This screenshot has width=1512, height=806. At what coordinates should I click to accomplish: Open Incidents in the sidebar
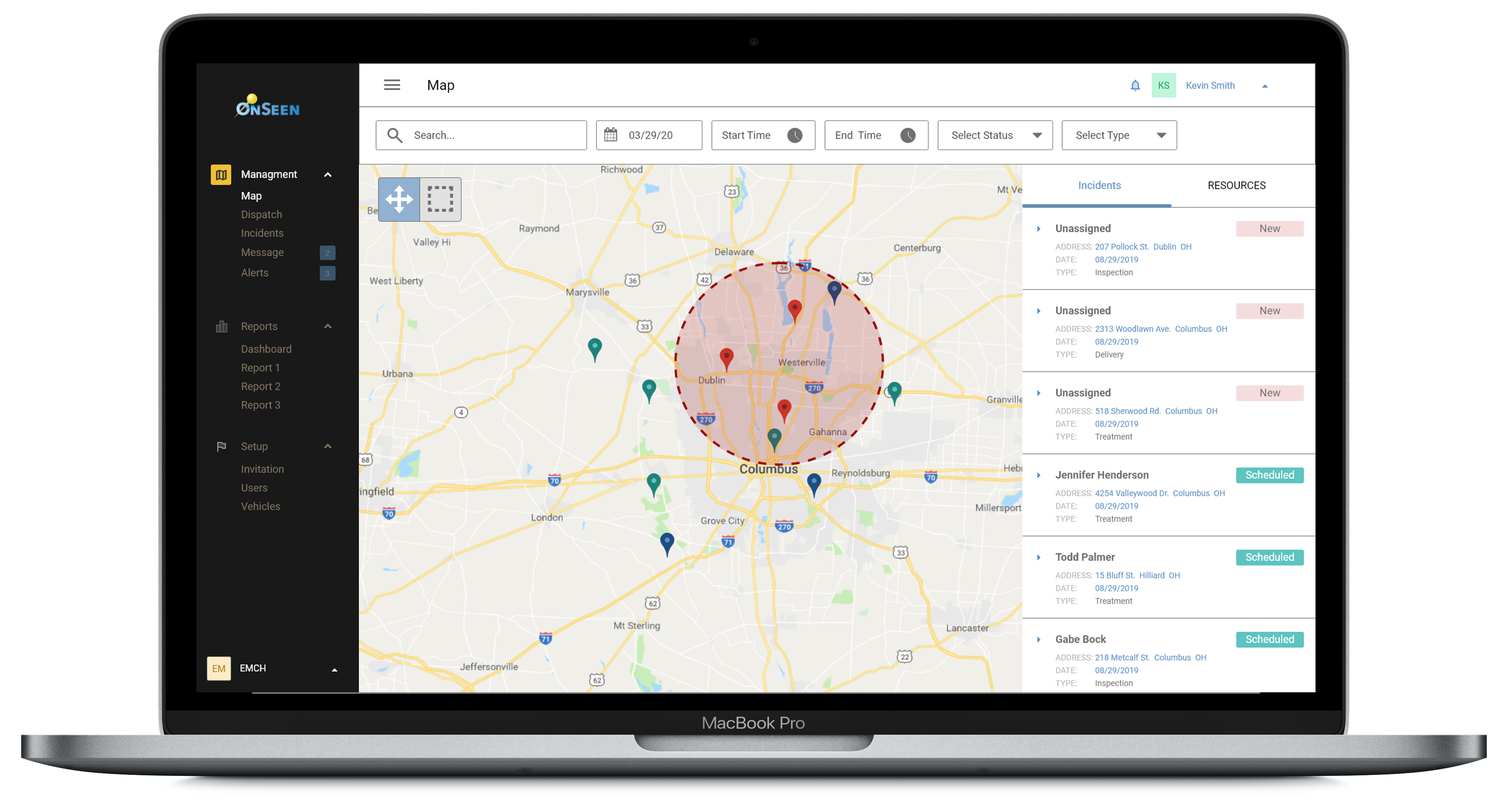(262, 233)
